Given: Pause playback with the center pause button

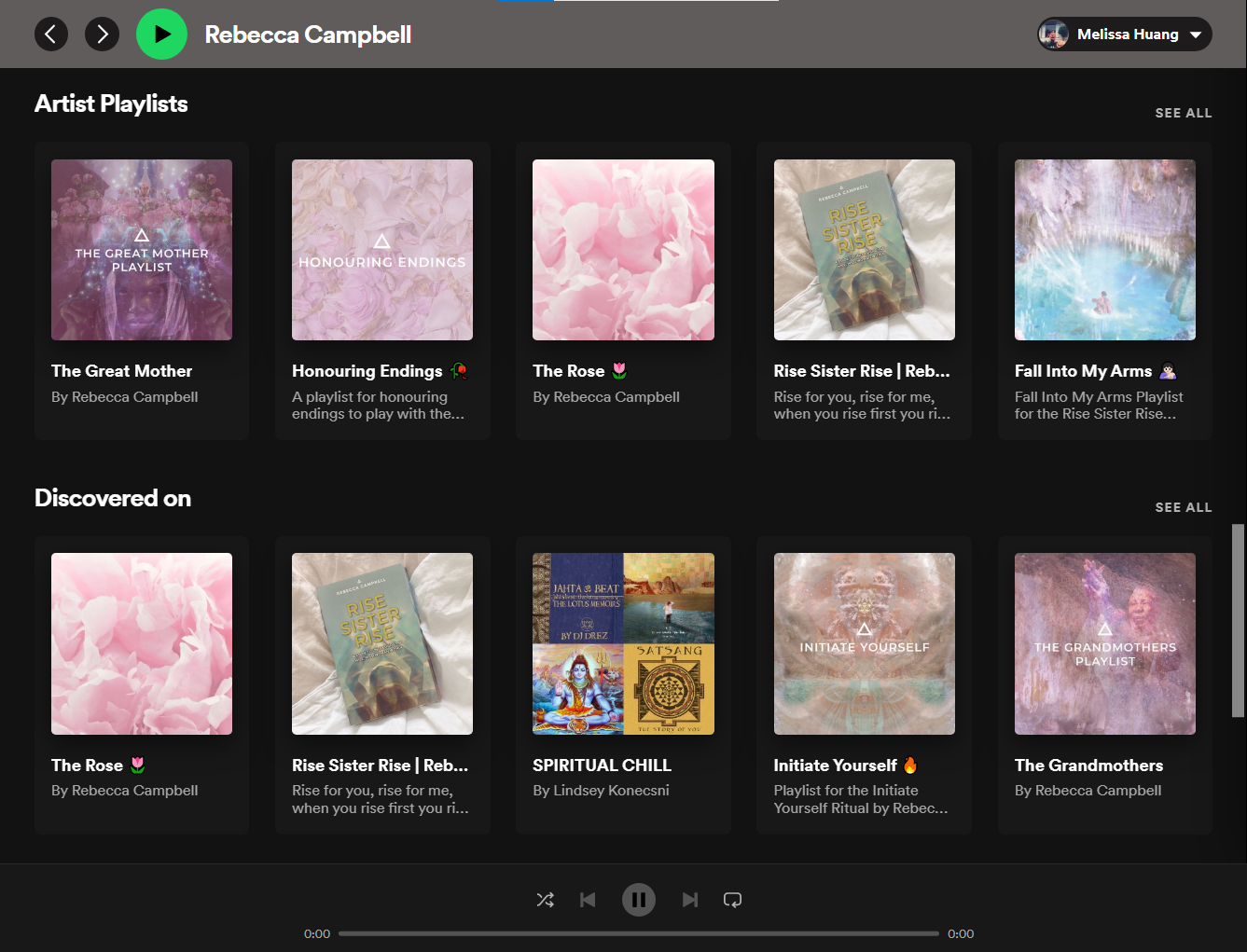Looking at the screenshot, I should pyautogui.click(x=639, y=900).
